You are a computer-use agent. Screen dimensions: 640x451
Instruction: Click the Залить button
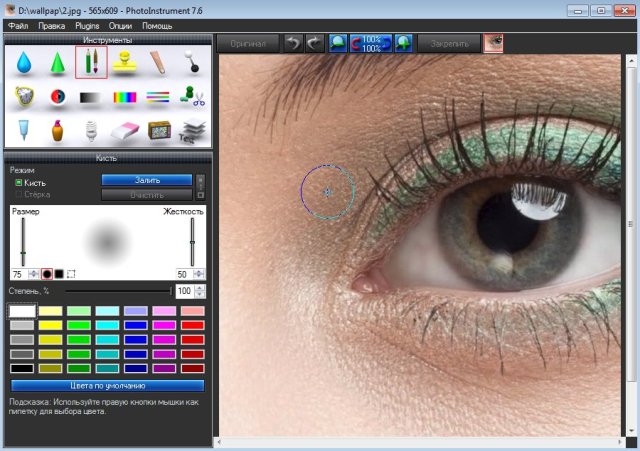coord(147,180)
